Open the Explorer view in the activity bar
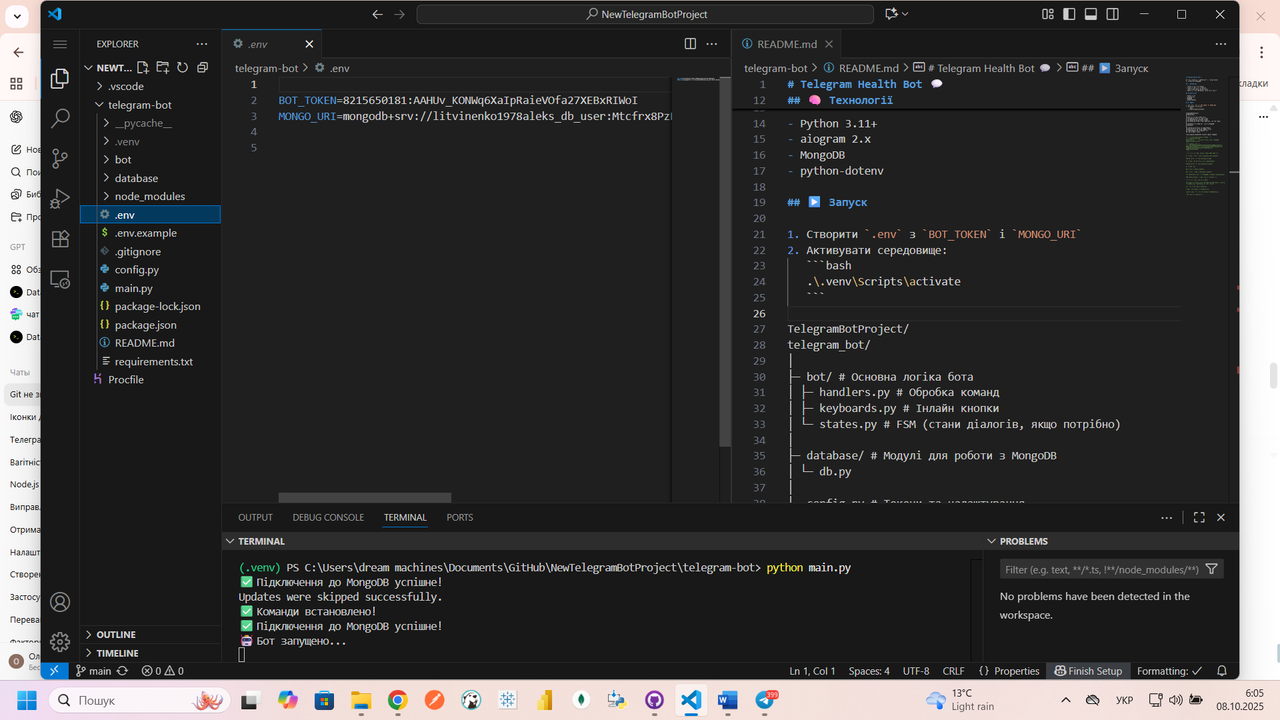 [x=60, y=79]
